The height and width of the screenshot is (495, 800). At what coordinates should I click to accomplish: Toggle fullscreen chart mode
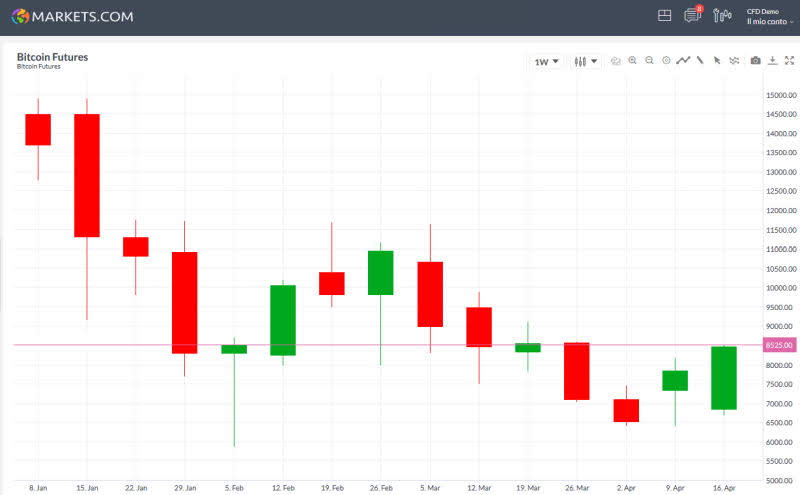tap(788, 61)
